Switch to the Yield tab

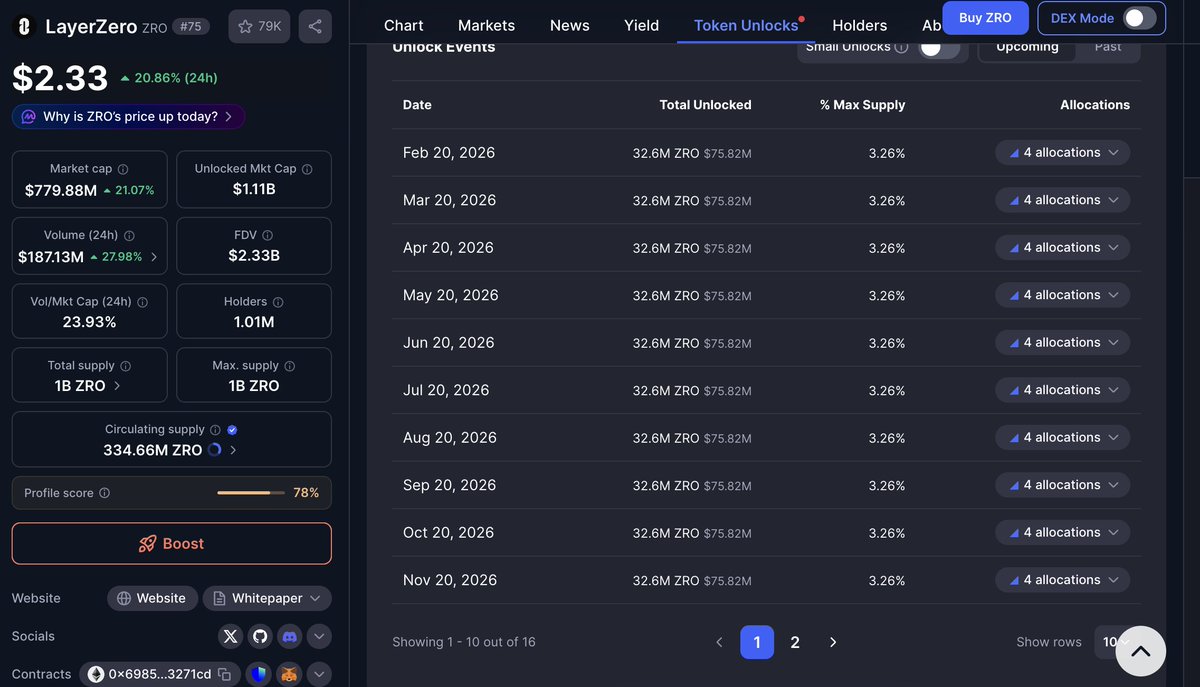click(641, 25)
